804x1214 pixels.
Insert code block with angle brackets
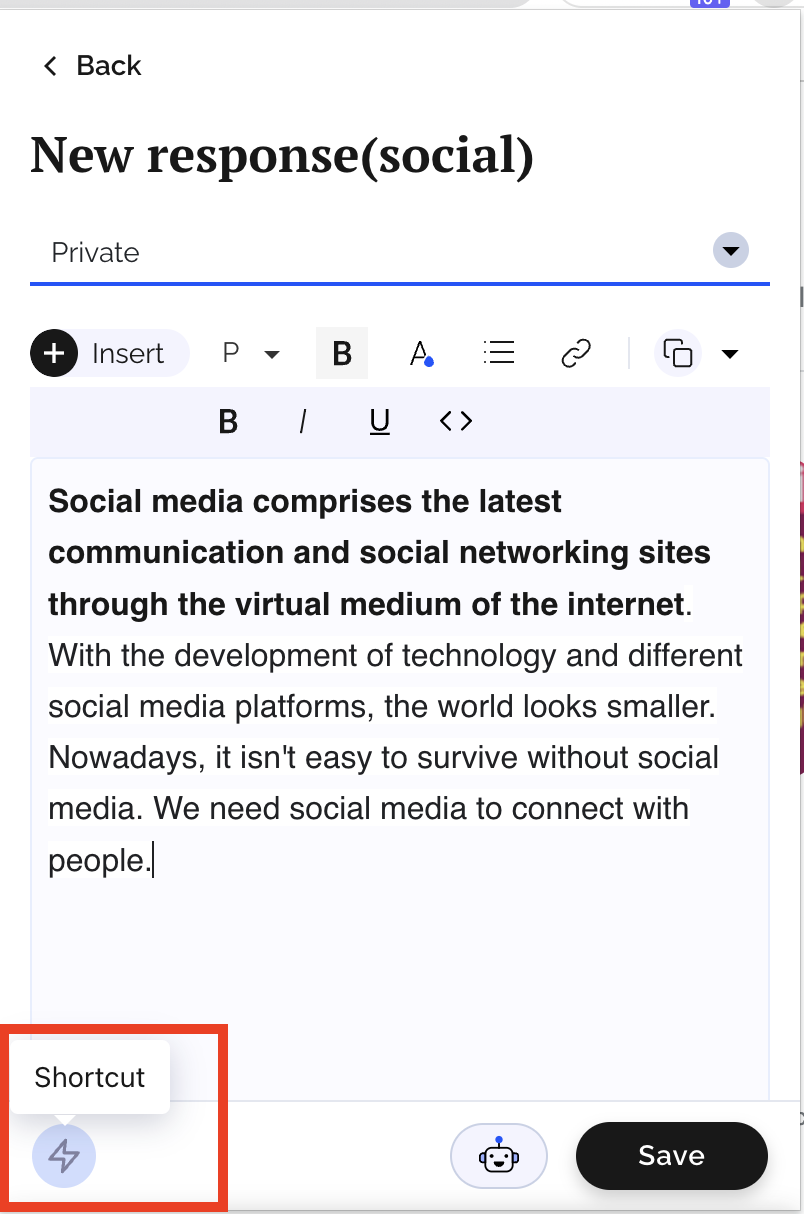[456, 422]
